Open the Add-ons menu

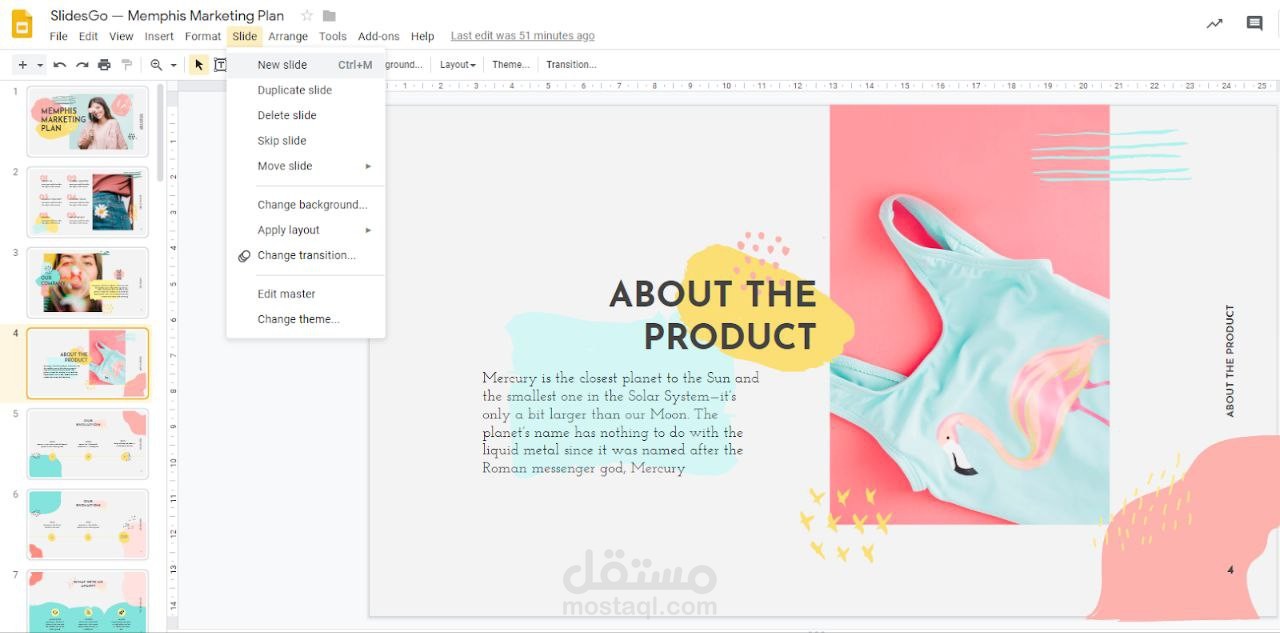click(379, 36)
